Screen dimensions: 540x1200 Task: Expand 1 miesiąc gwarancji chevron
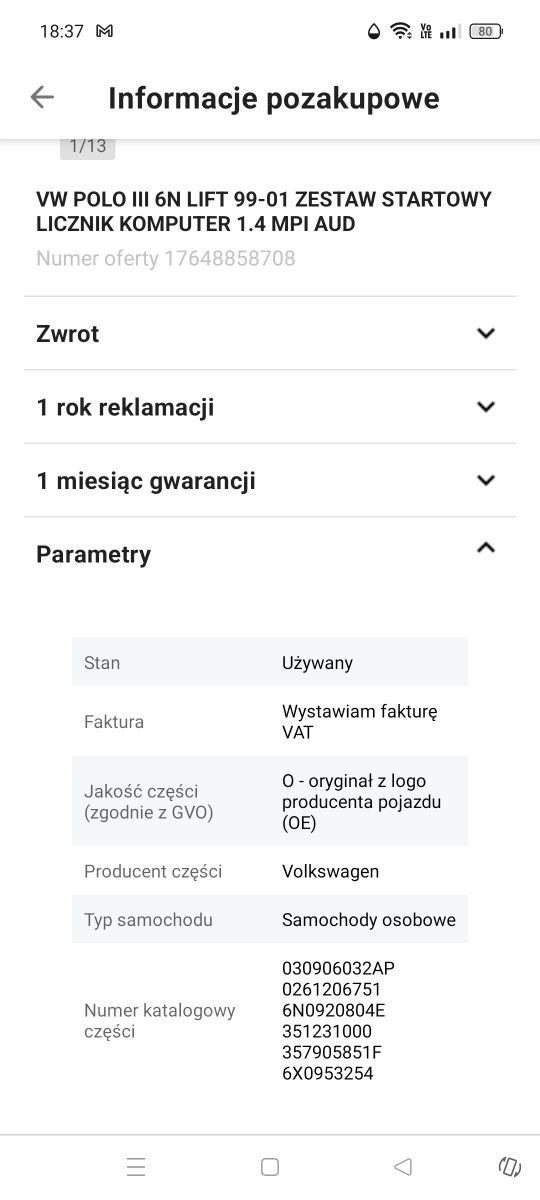486,480
